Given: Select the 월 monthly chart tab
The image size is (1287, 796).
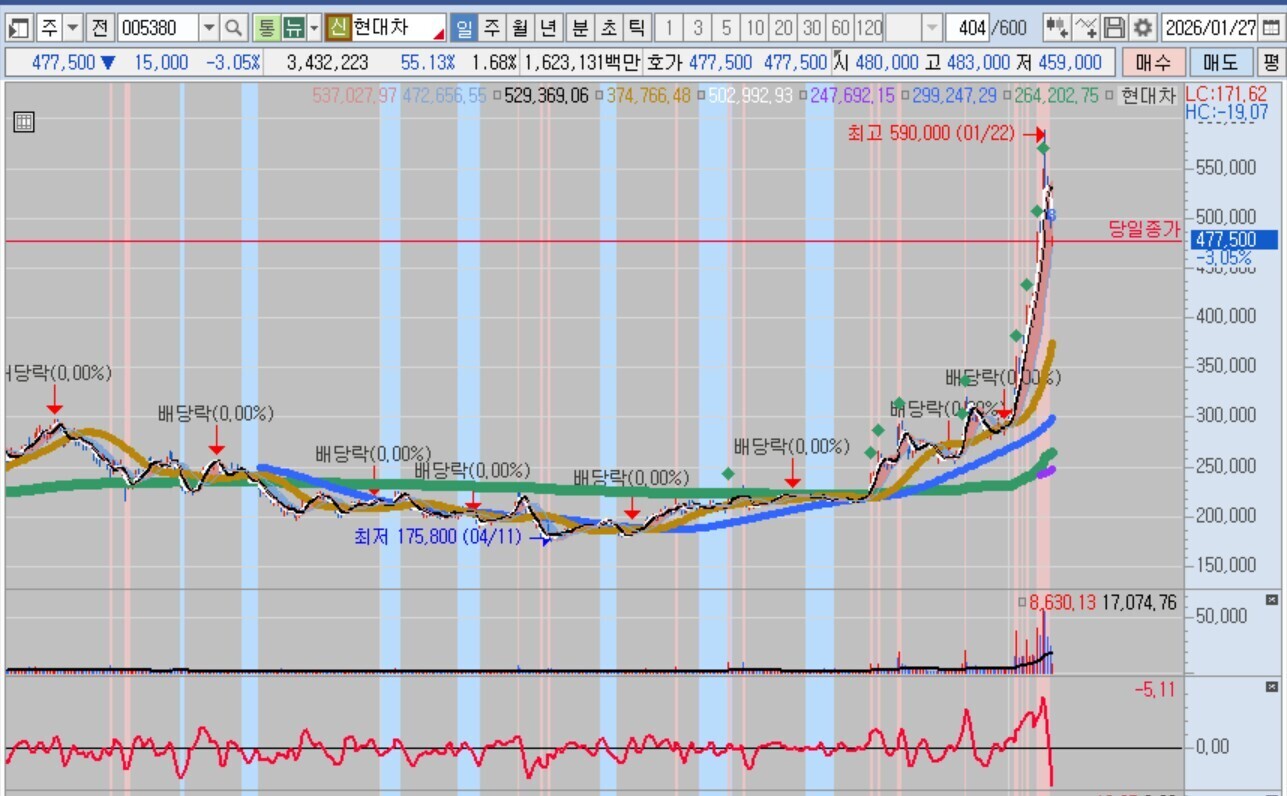Looking at the screenshot, I should coord(520,27).
